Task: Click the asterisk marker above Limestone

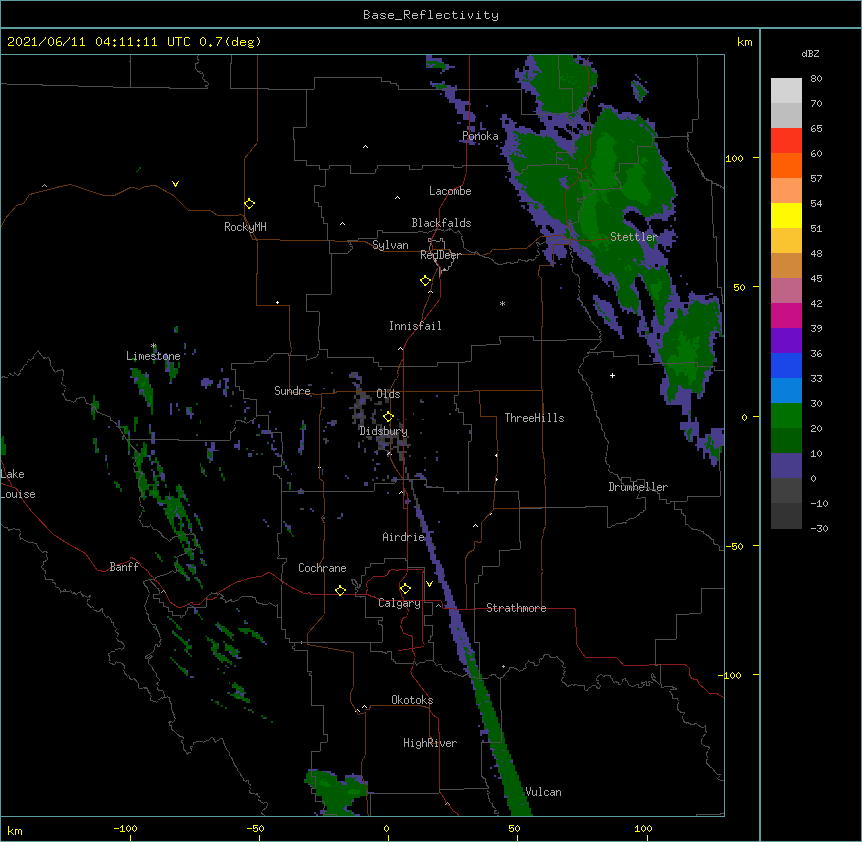Action: point(154,346)
